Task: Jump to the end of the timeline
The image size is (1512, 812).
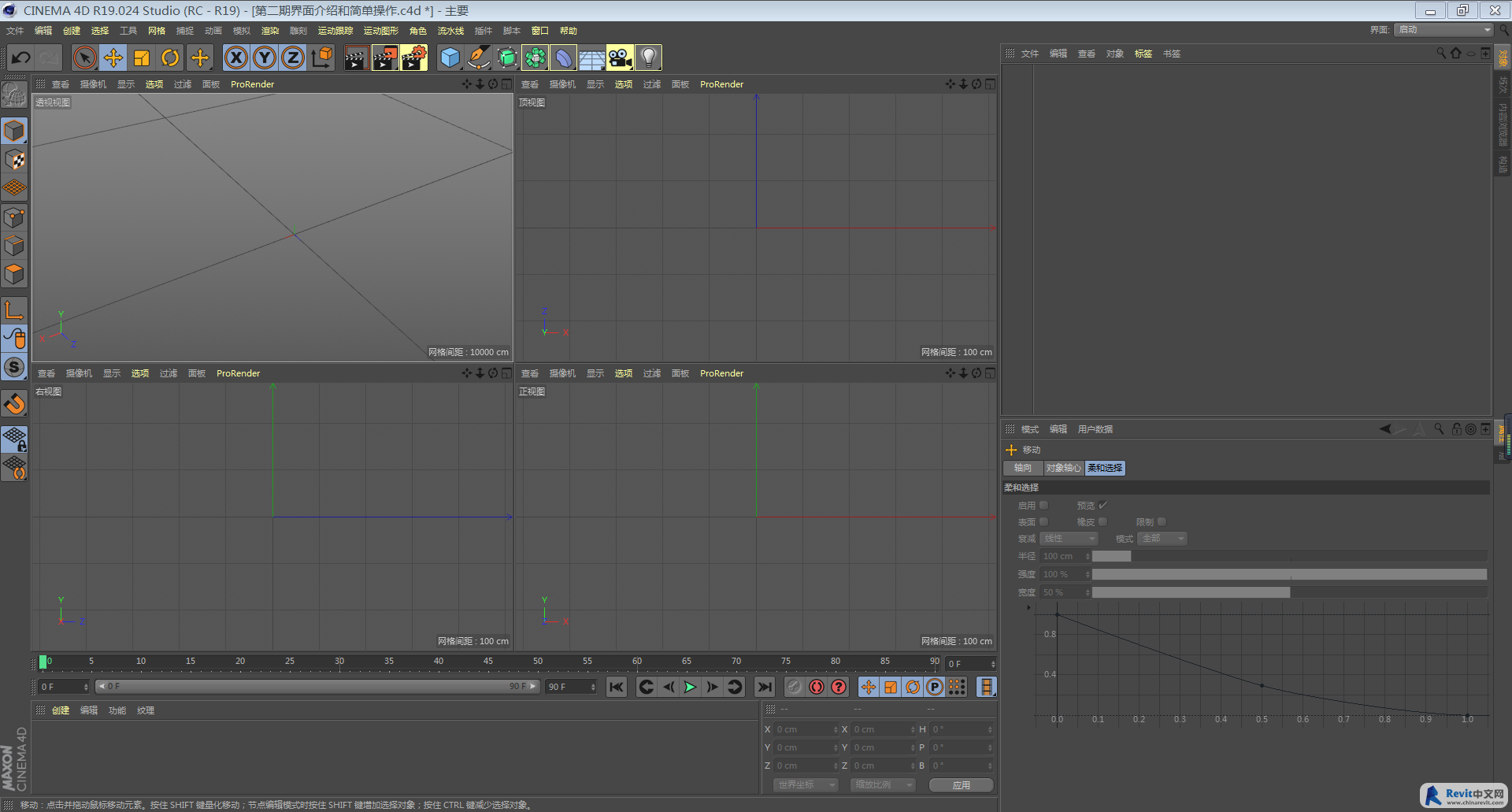Action: tap(765, 687)
